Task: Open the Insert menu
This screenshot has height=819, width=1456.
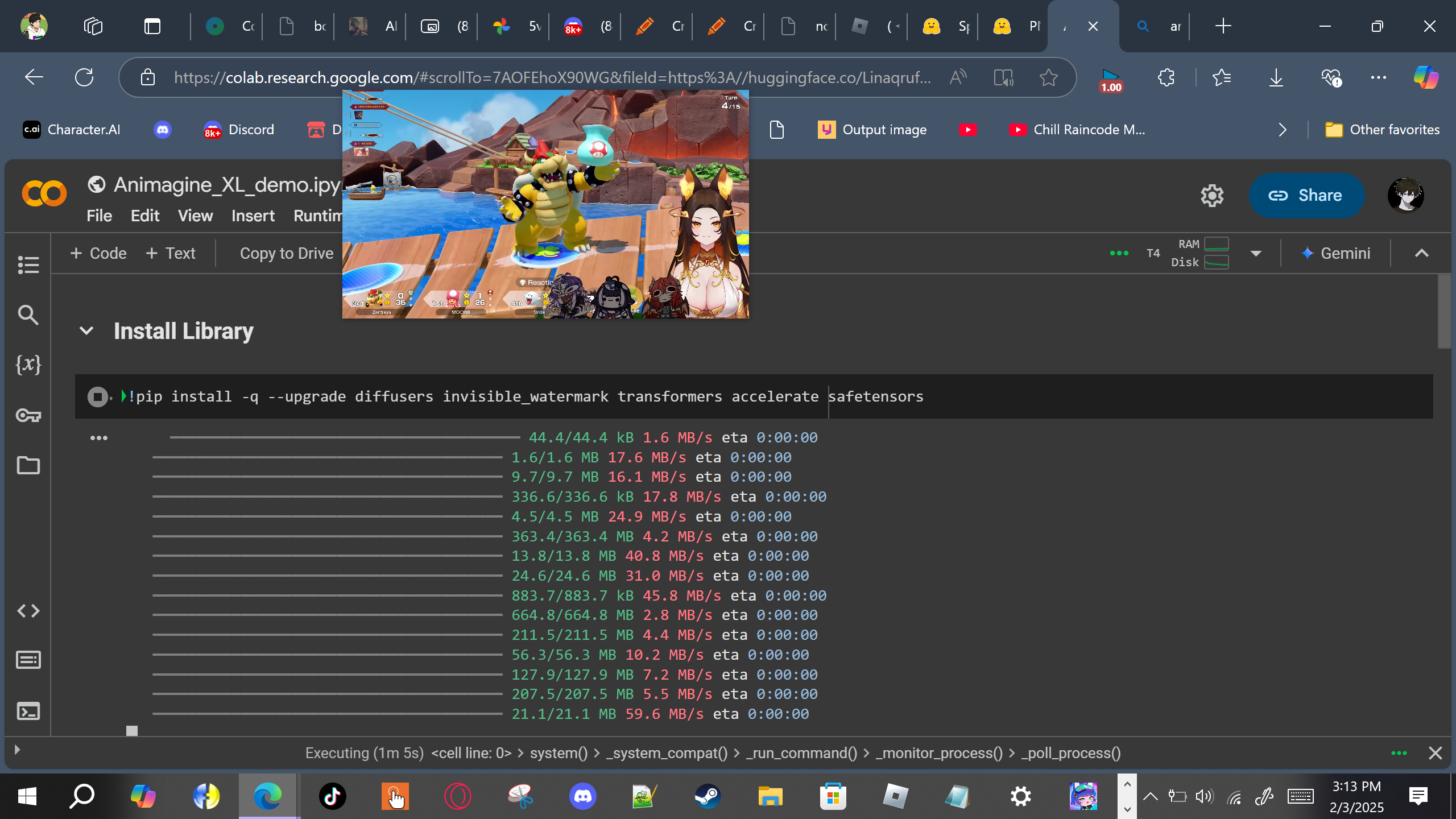Action: (253, 216)
